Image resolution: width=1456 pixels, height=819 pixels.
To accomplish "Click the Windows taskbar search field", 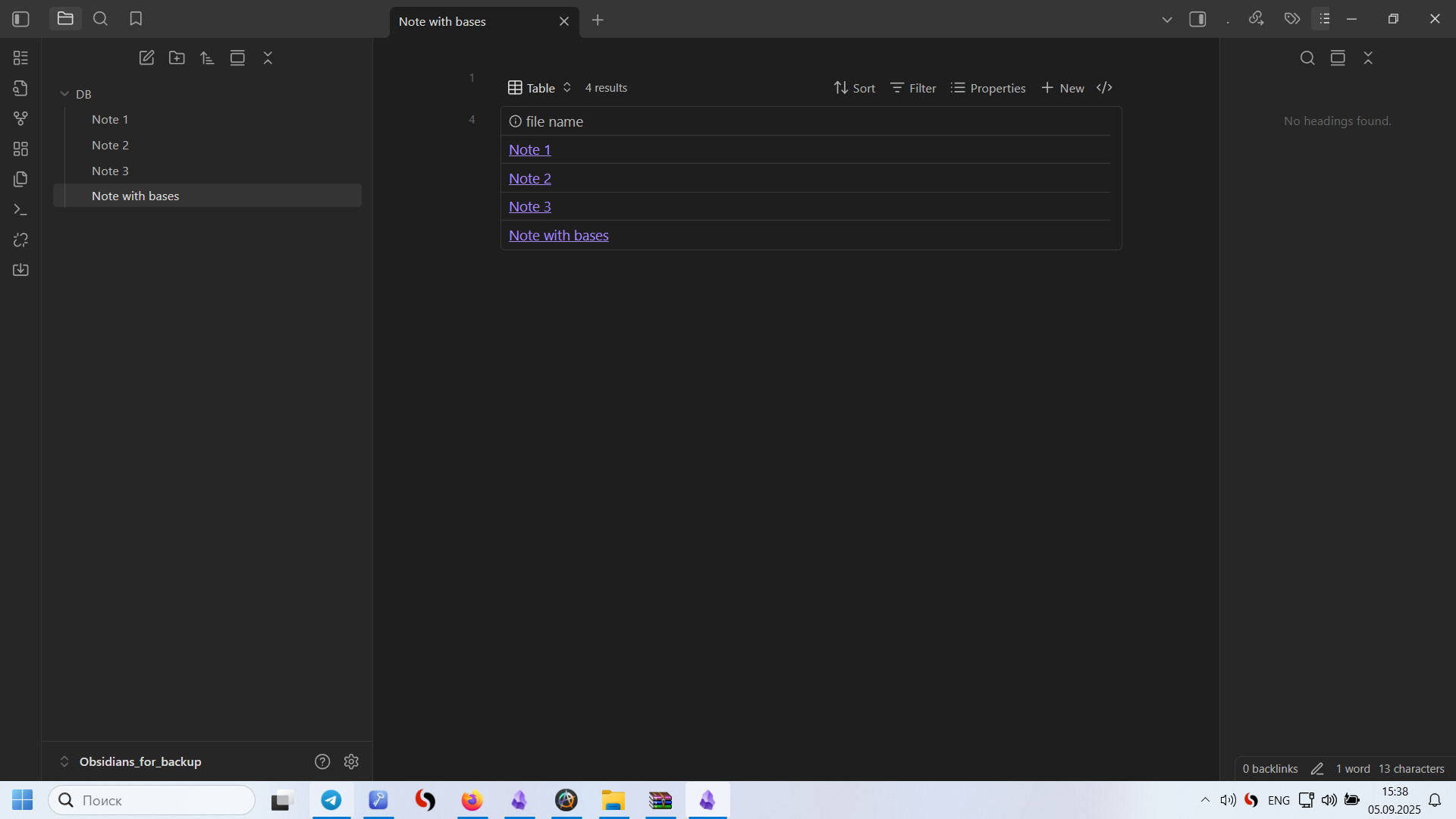I will (x=152, y=800).
